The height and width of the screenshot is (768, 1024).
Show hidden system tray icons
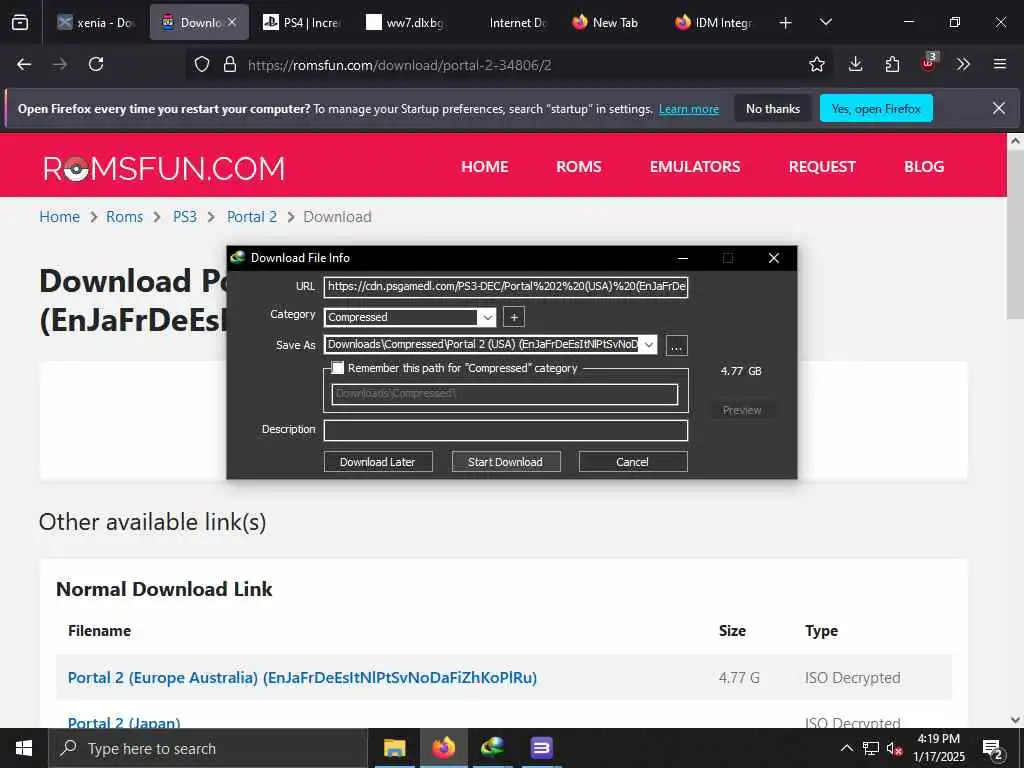click(x=846, y=748)
